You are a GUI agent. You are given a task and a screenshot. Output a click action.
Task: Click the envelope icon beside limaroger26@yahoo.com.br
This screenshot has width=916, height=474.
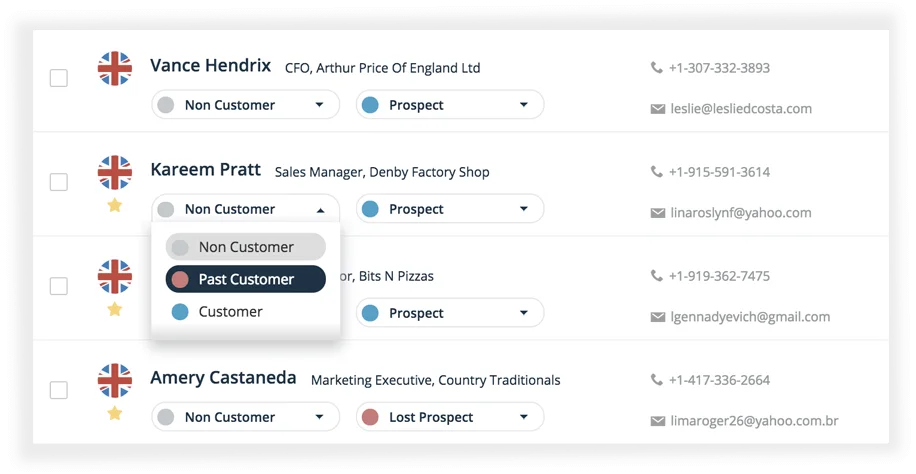[x=658, y=421]
